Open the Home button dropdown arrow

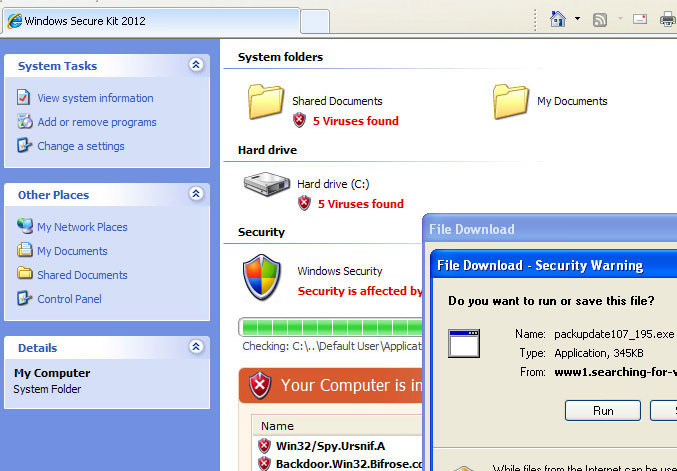click(x=577, y=19)
